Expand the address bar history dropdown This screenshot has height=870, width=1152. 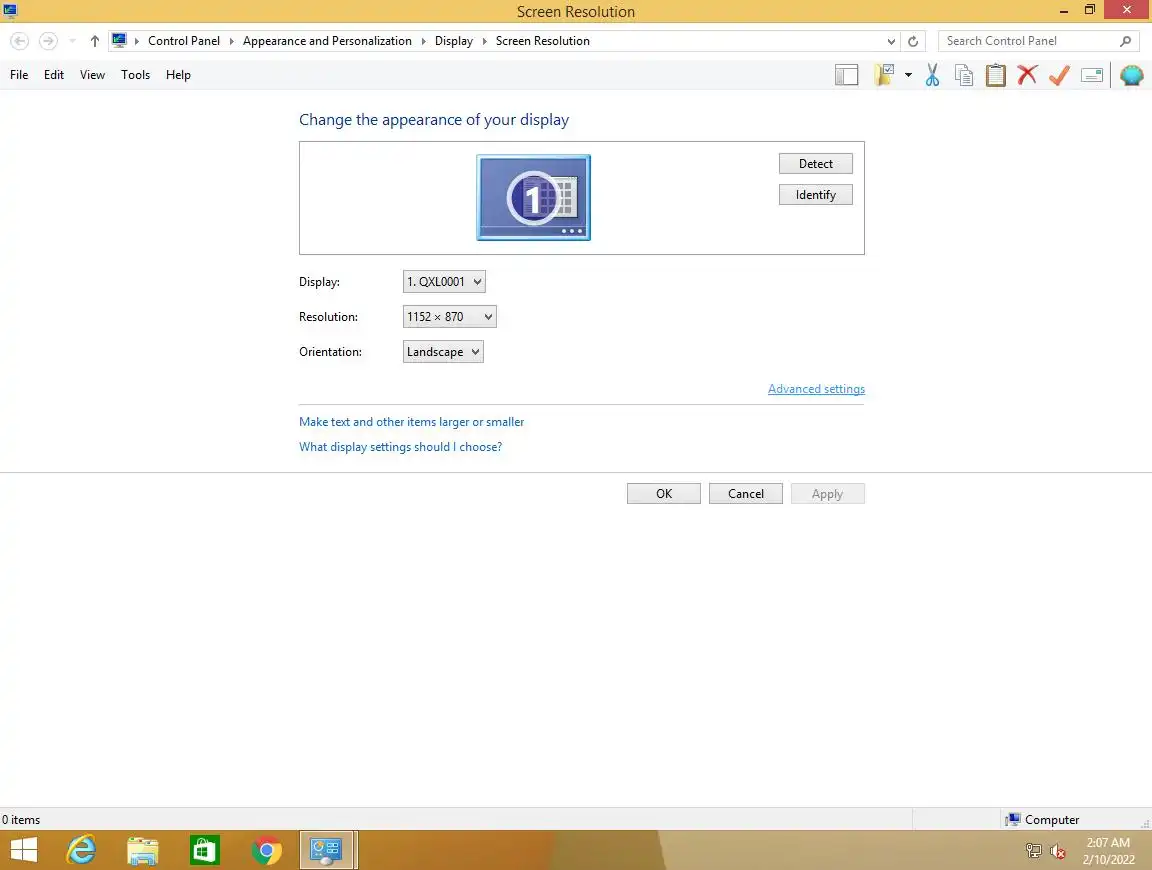[x=891, y=42]
